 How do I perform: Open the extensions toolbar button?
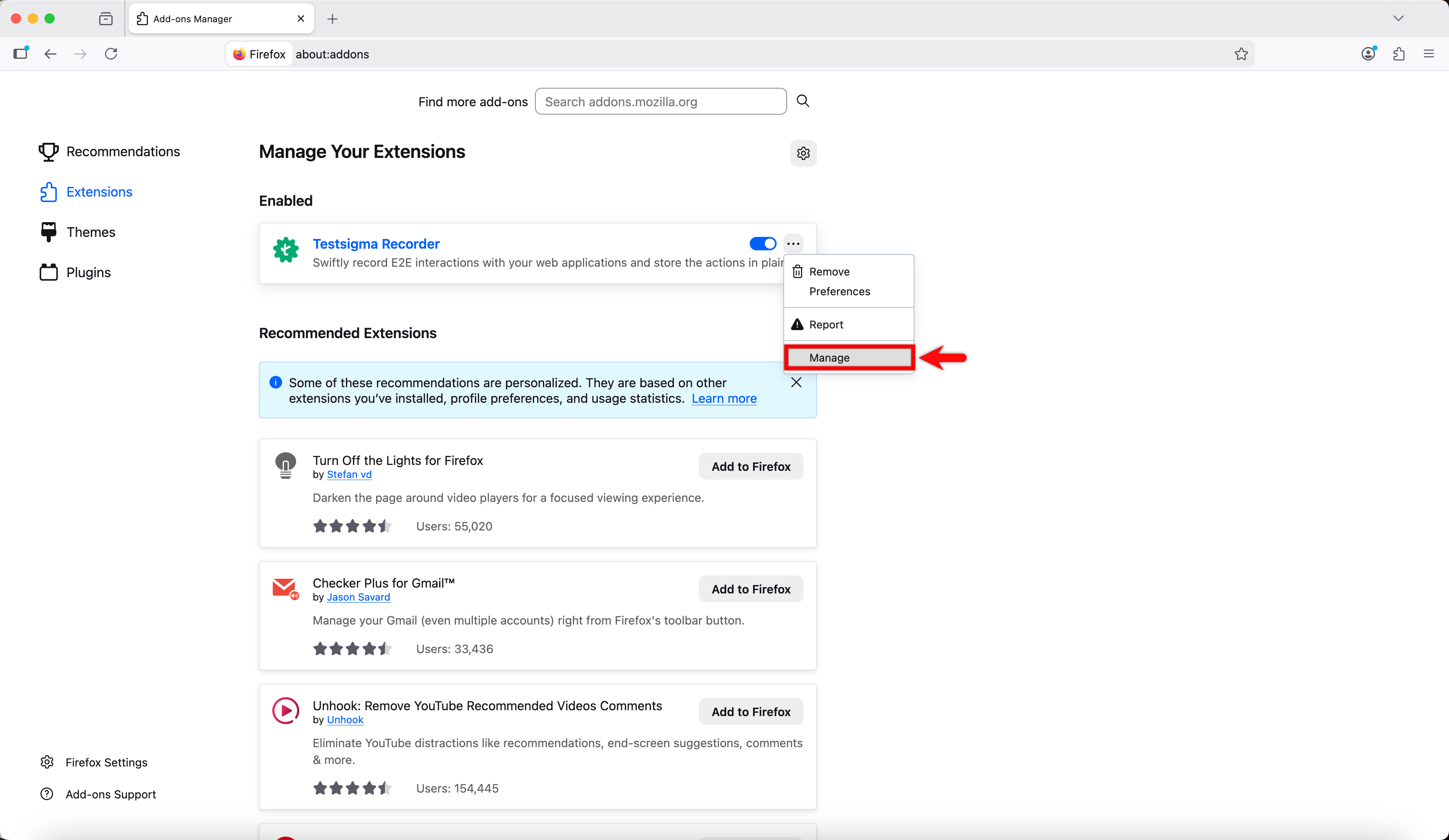(1399, 54)
